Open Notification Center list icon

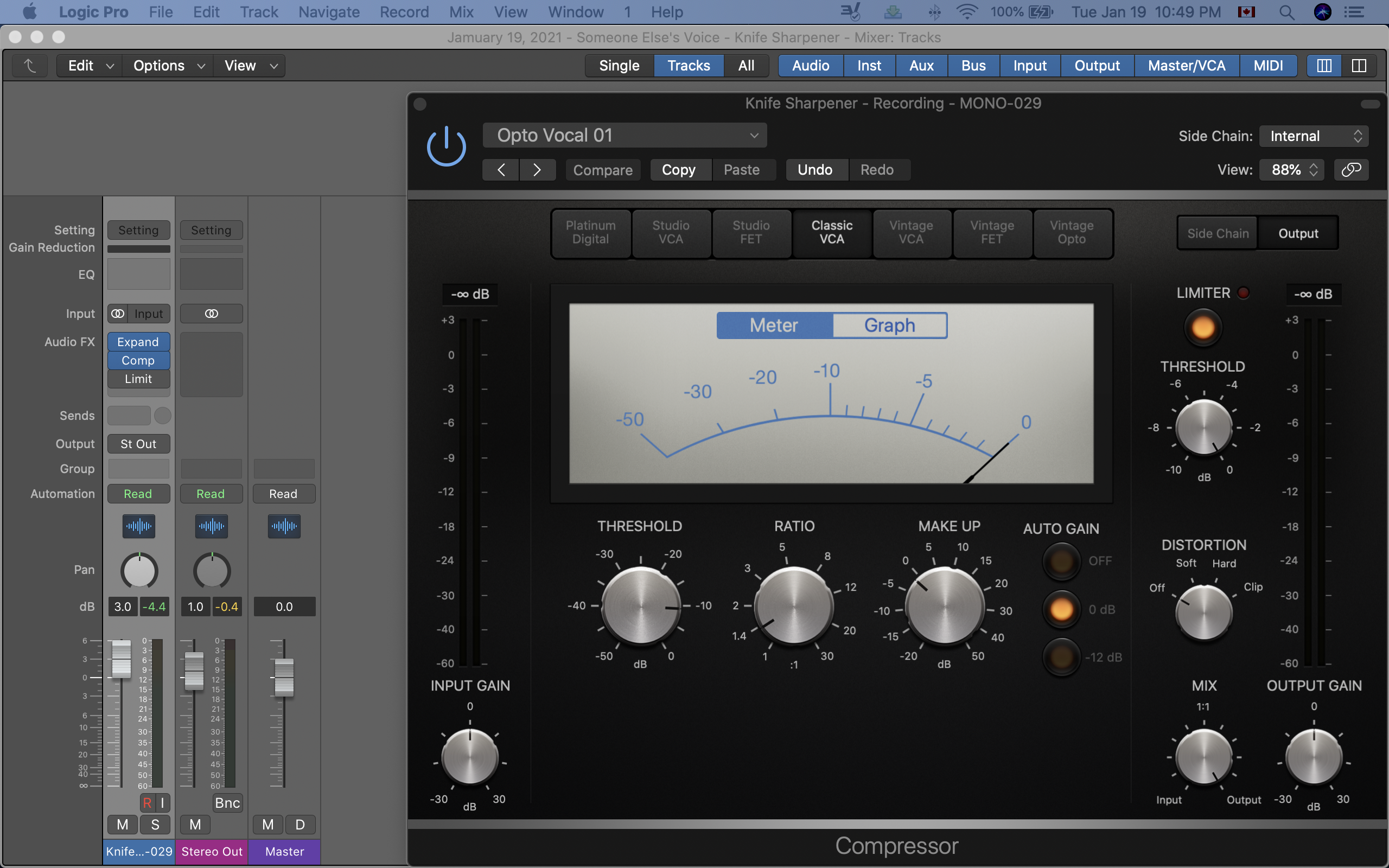click(1355, 12)
